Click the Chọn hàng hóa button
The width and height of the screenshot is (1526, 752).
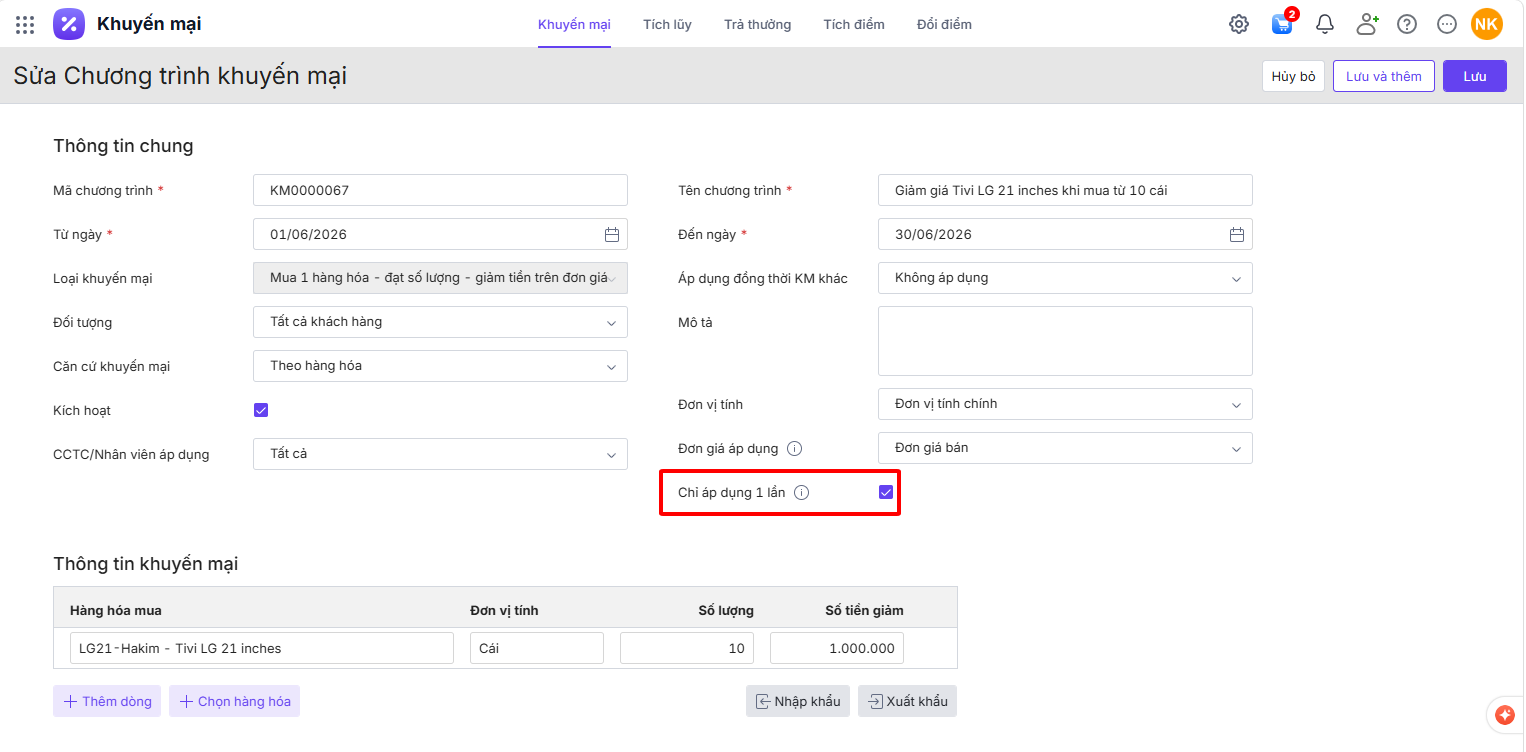235,701
